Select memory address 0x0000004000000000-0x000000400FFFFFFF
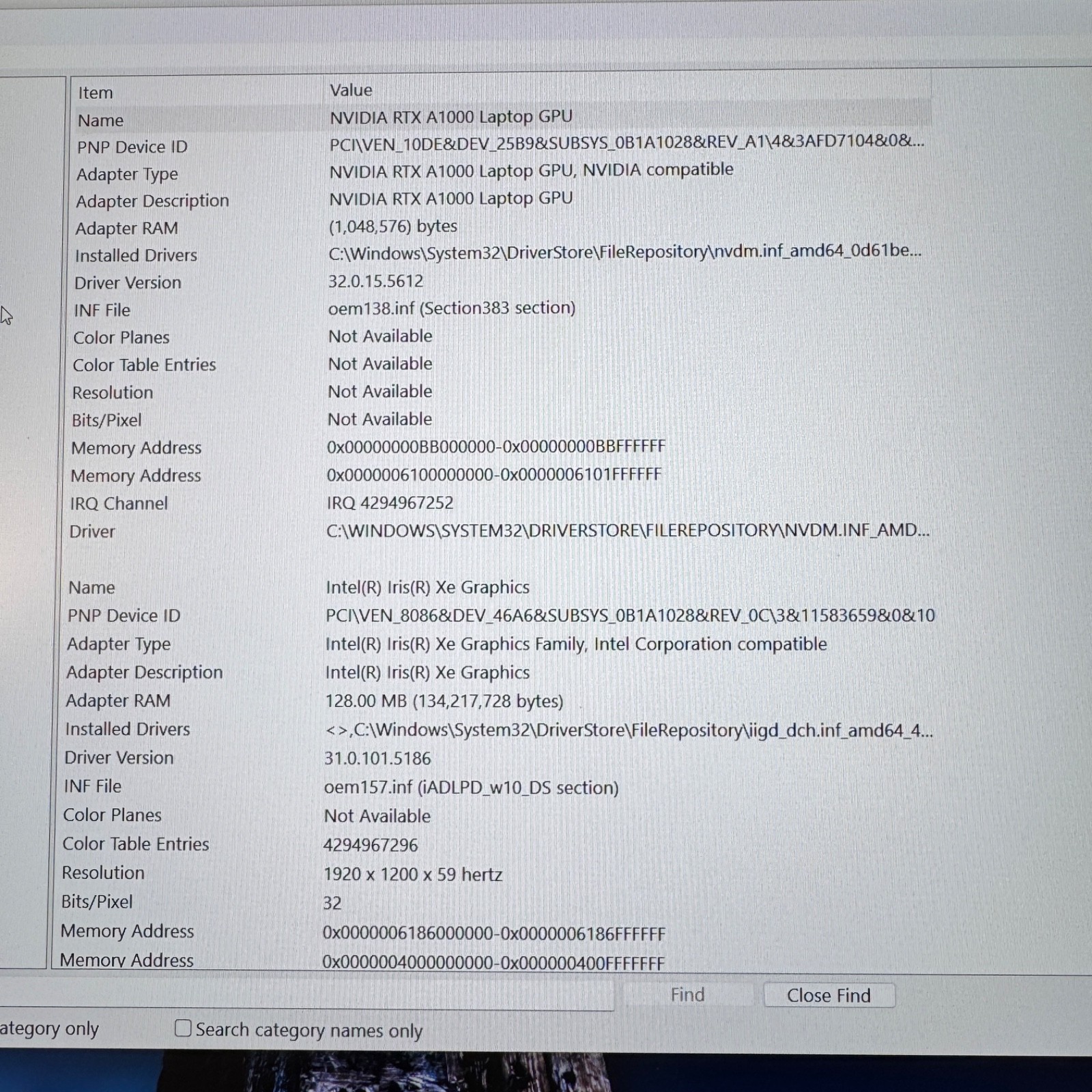The width and height of the screenshot is (1092, 1092). tap(493, 963)
